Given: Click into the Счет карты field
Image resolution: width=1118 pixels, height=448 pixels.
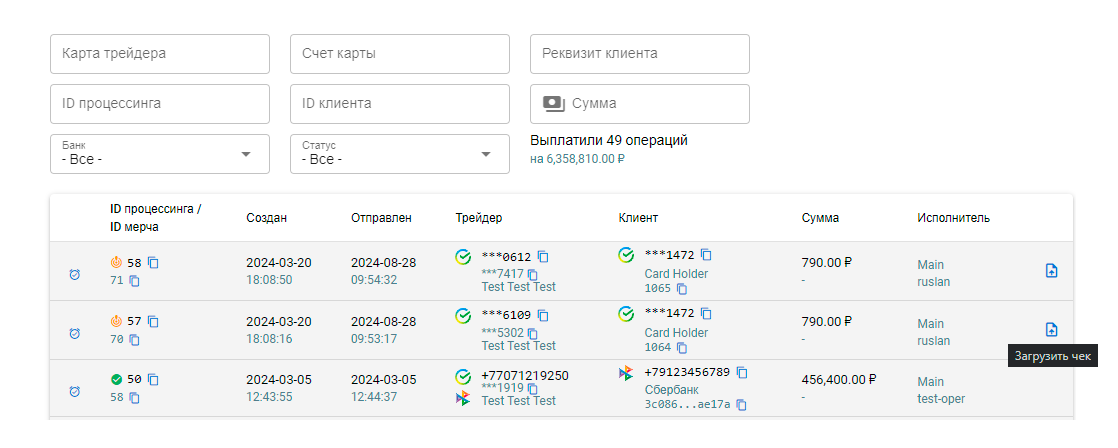Looking at the screenshot, I should [x=400, y=54].
